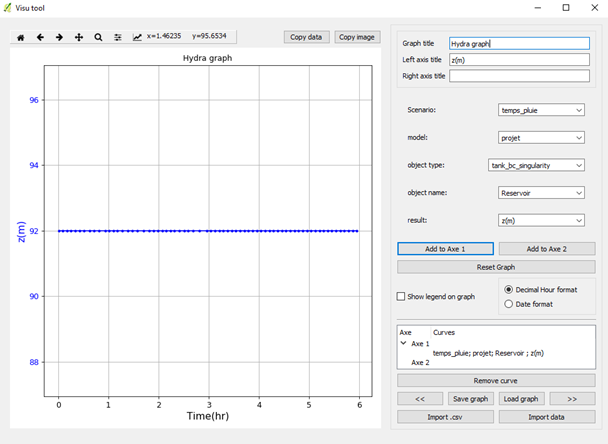Click the Time(hr) x-axis label
Screen dimensions: 608x444
pyautogui.click(x=208, y=416)
